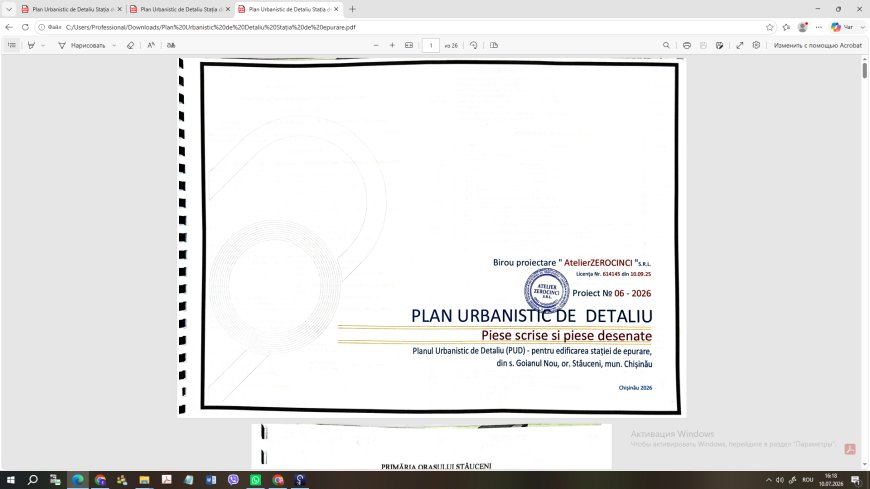Open Copilot Чат panel
This screenshot has height=489, width=870.
pyautogui.click(x=842, y=27)
